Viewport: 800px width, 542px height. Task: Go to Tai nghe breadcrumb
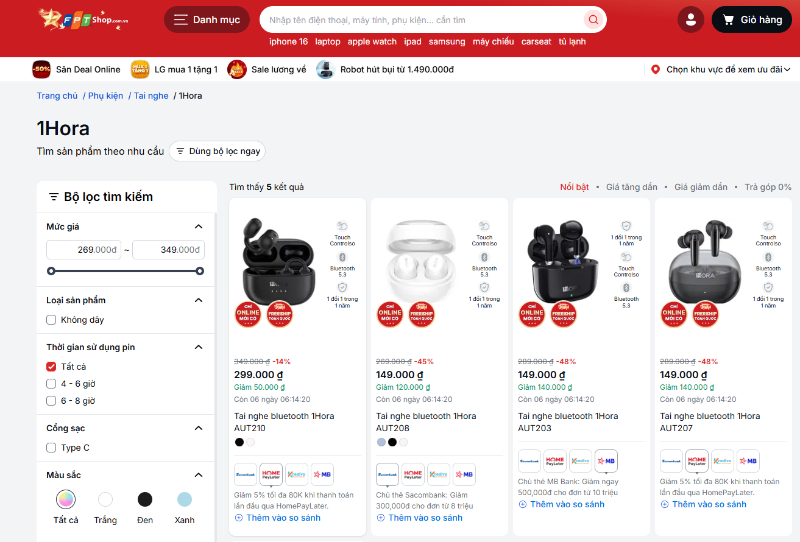151,96
